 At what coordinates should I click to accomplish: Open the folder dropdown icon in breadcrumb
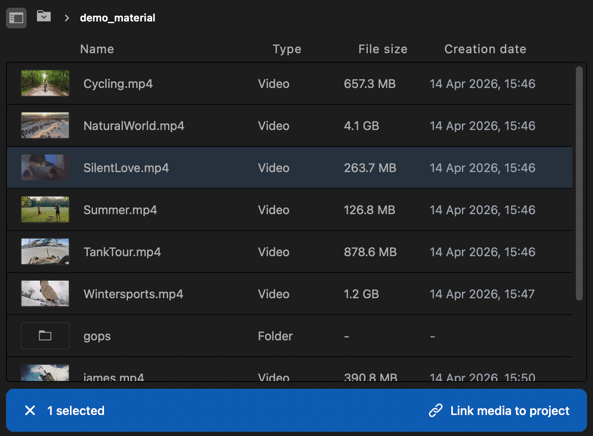[x=44, y=16]
